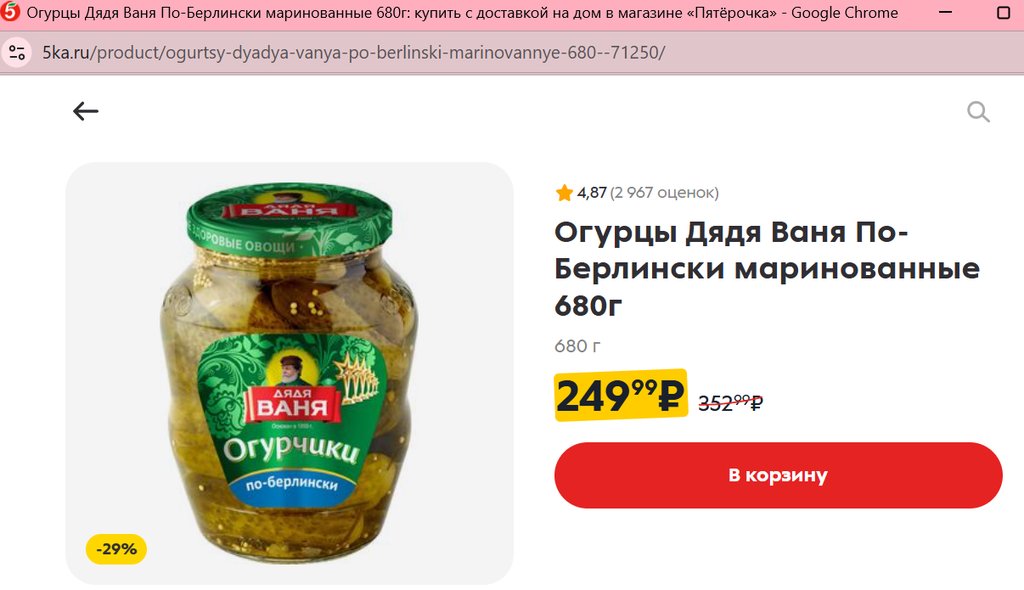View site information icon in address bar

click(17, 52)
